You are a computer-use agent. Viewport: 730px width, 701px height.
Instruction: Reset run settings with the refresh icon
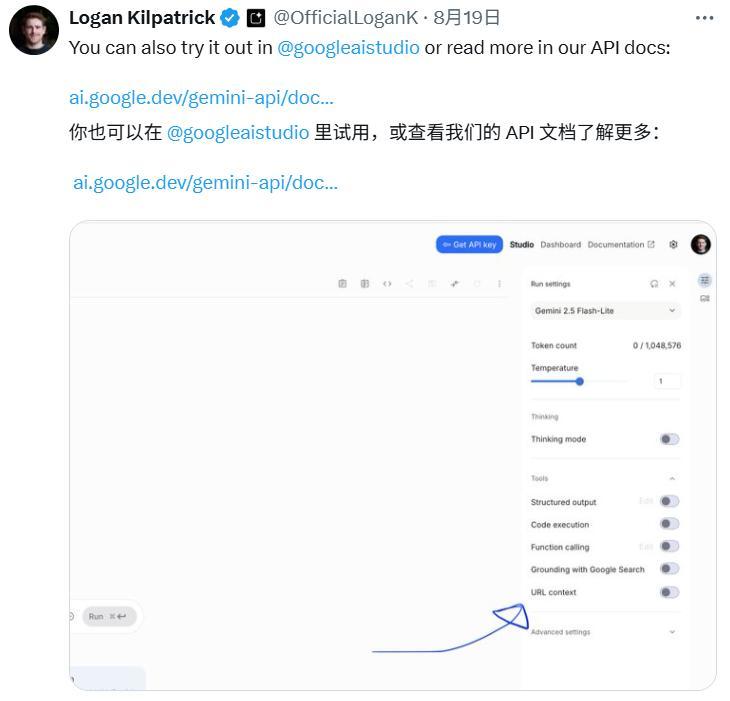coord(654,283)
